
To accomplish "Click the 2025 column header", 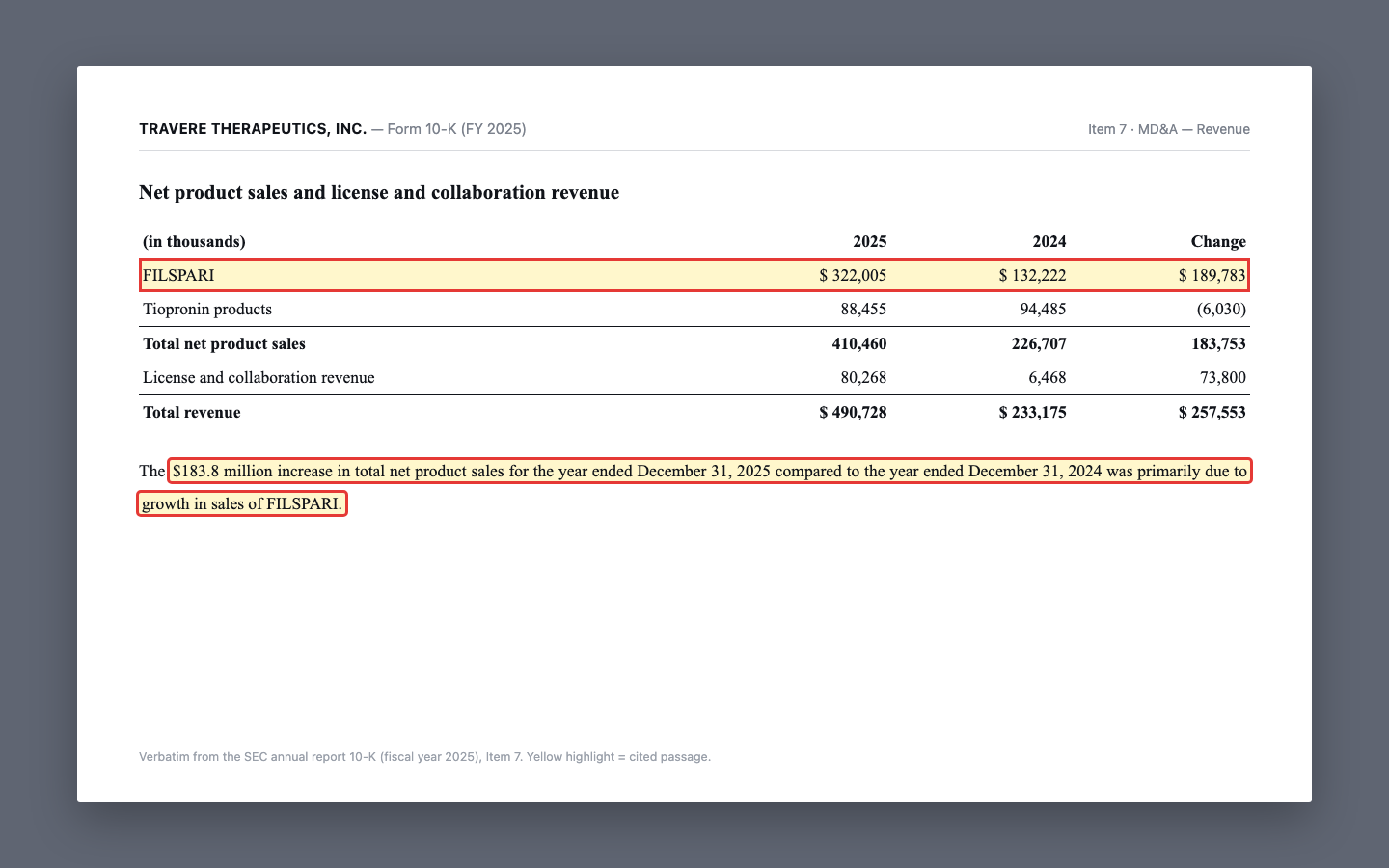I will coord(870,241).
